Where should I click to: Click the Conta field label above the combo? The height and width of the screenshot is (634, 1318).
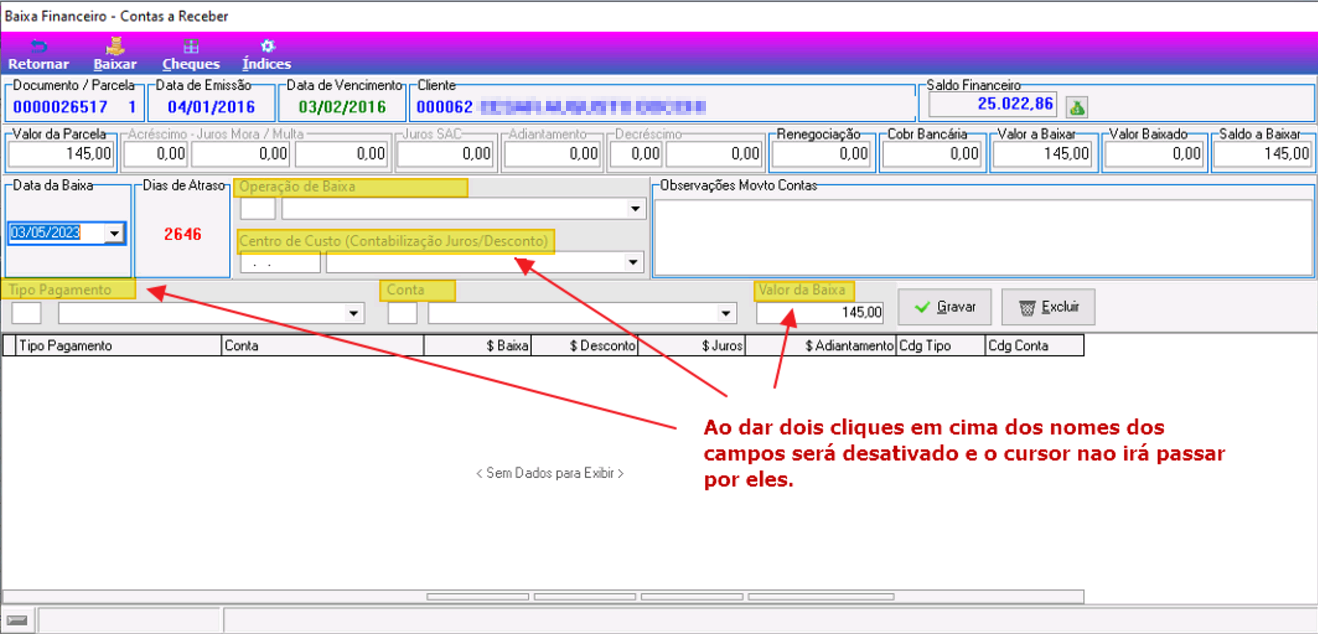tap(406, 290)
